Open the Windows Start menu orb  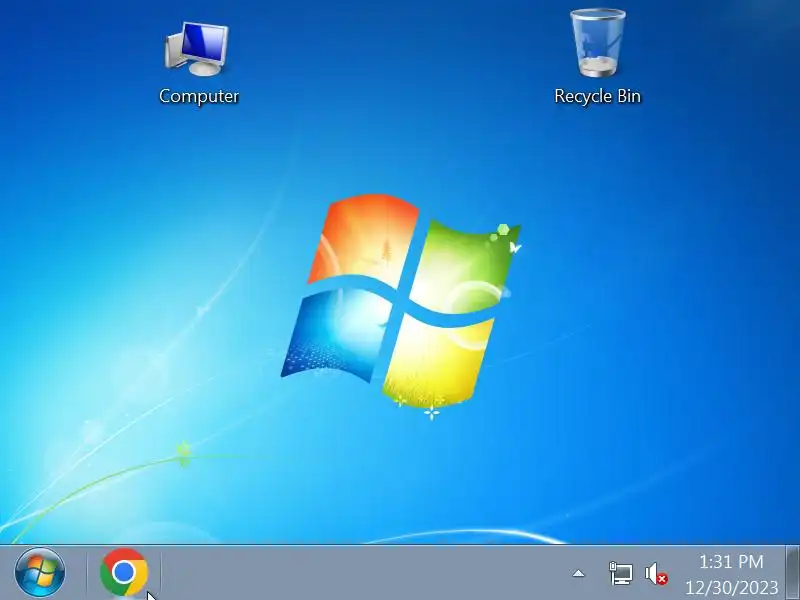click(x=40, y=572)
